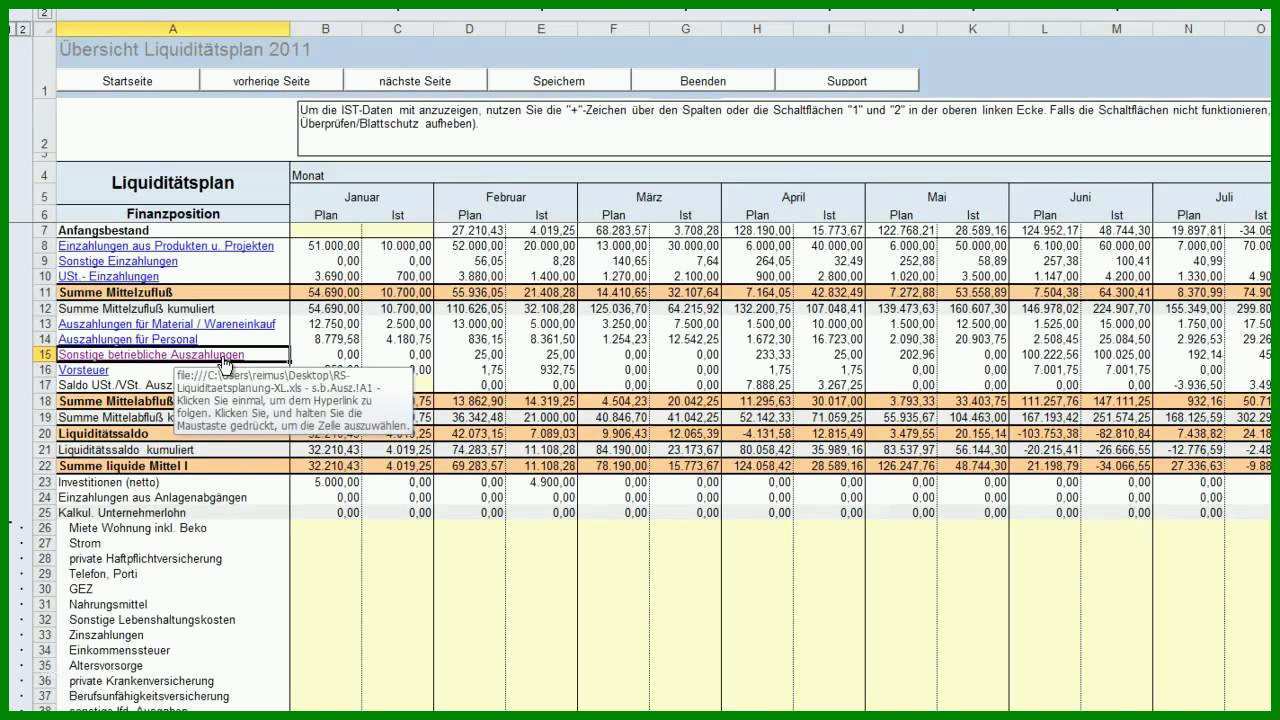
Task: Open the USt. - Einzahlungen link
Action: pos(108,277)
